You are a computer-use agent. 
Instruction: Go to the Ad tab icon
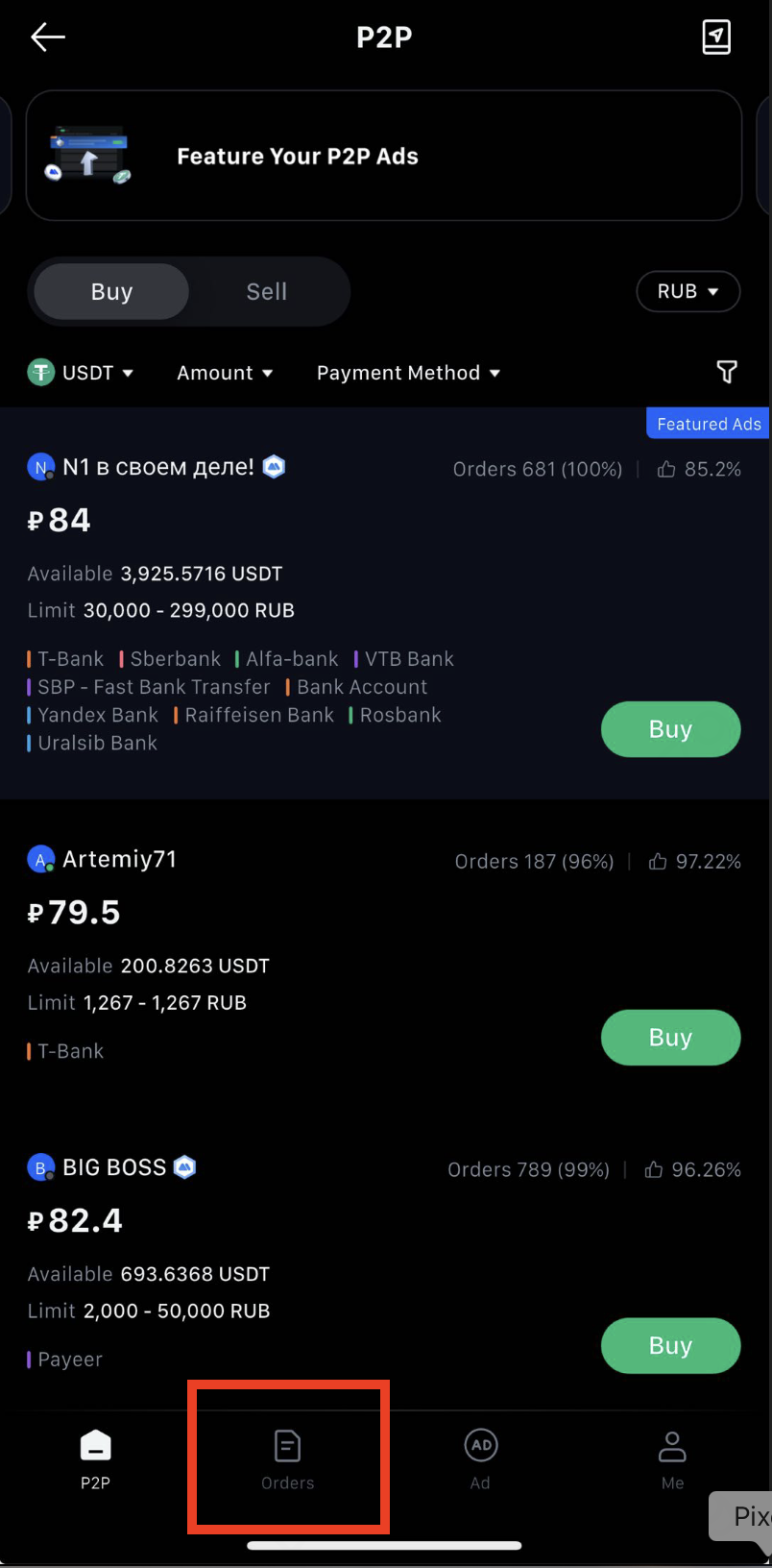click(480, 1446)
